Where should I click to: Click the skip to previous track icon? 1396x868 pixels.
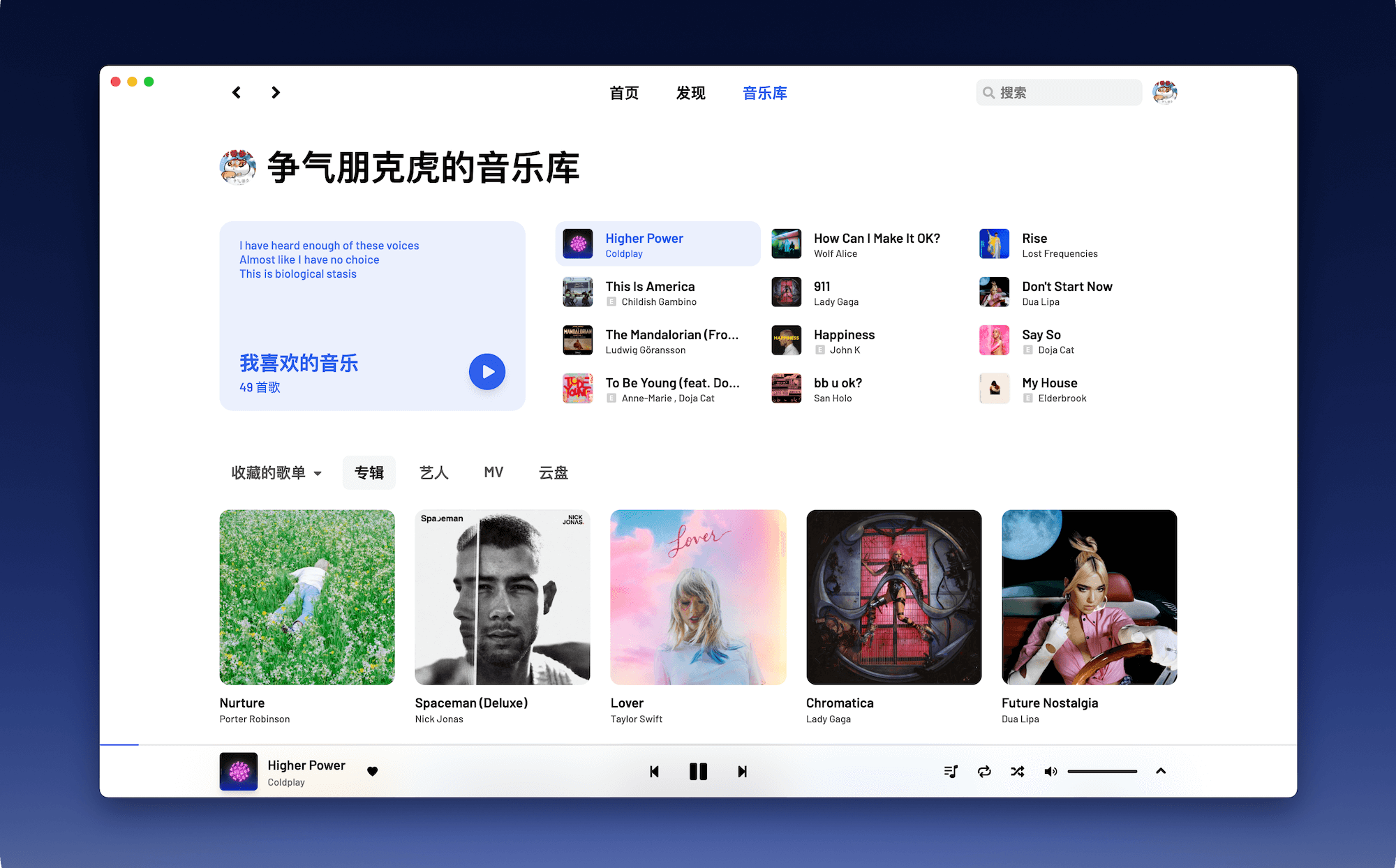(654, 771)
